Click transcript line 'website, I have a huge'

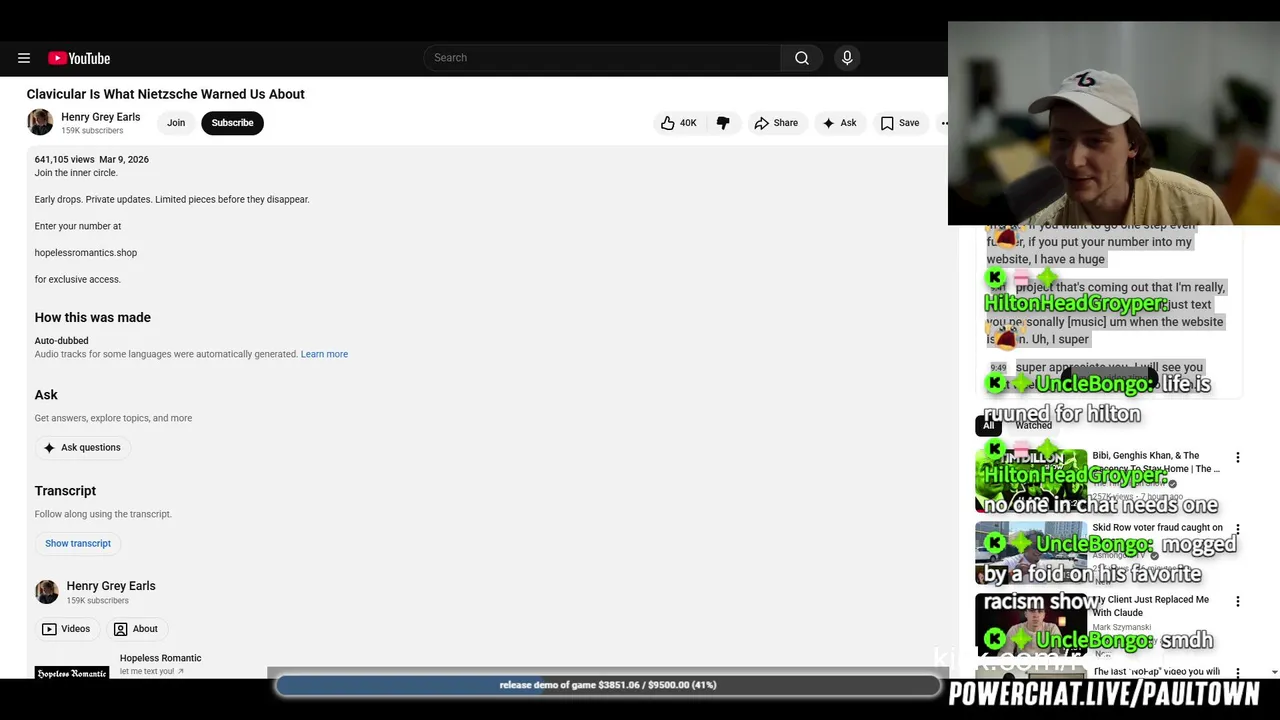coord(1046,259)
